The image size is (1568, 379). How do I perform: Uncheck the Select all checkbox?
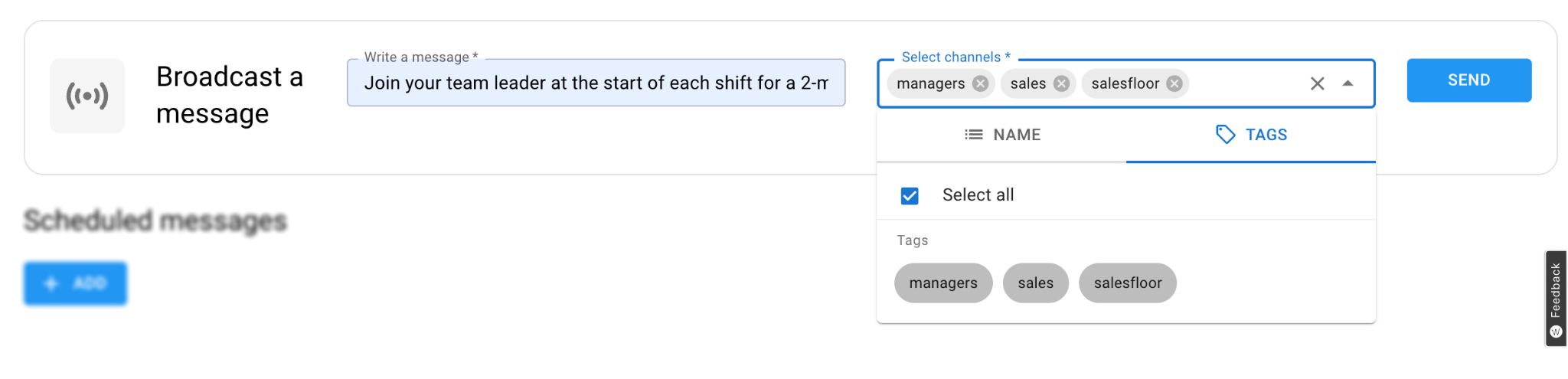pyautogui.click(x=910, y=196)
